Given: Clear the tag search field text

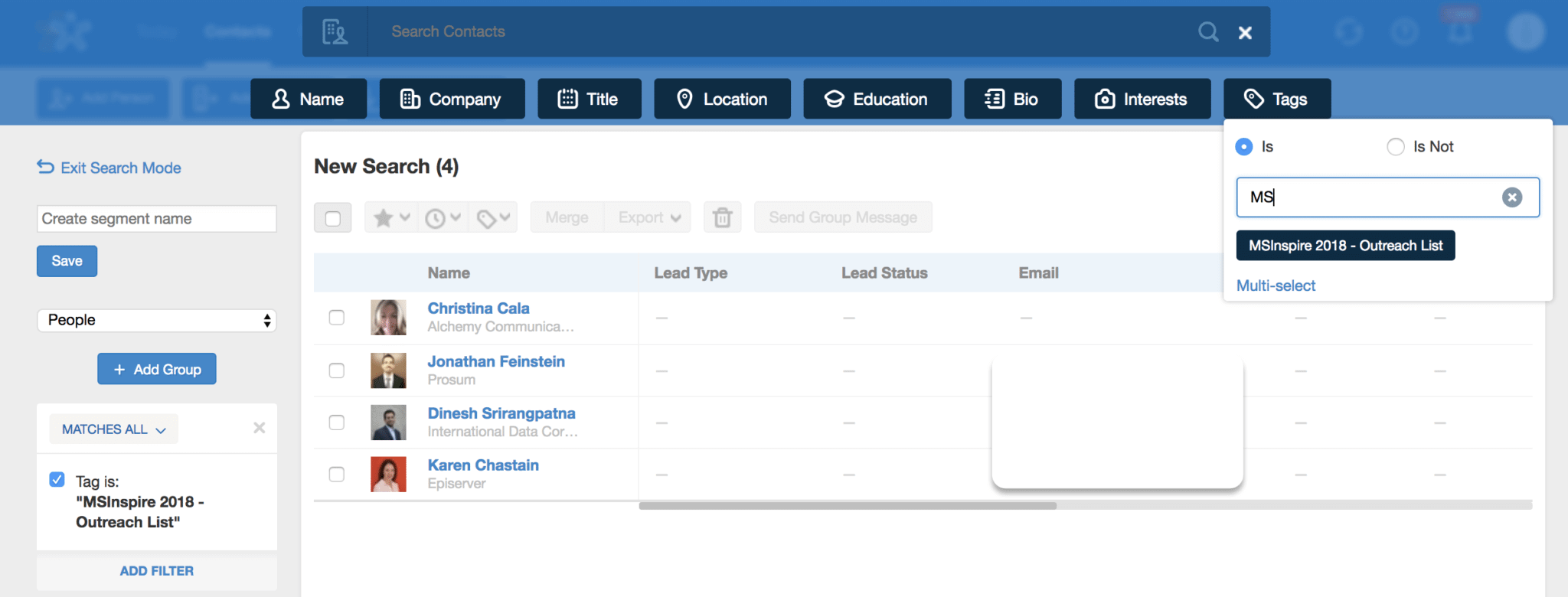Looking at the screenshot, I should (x=1511, y=197).
